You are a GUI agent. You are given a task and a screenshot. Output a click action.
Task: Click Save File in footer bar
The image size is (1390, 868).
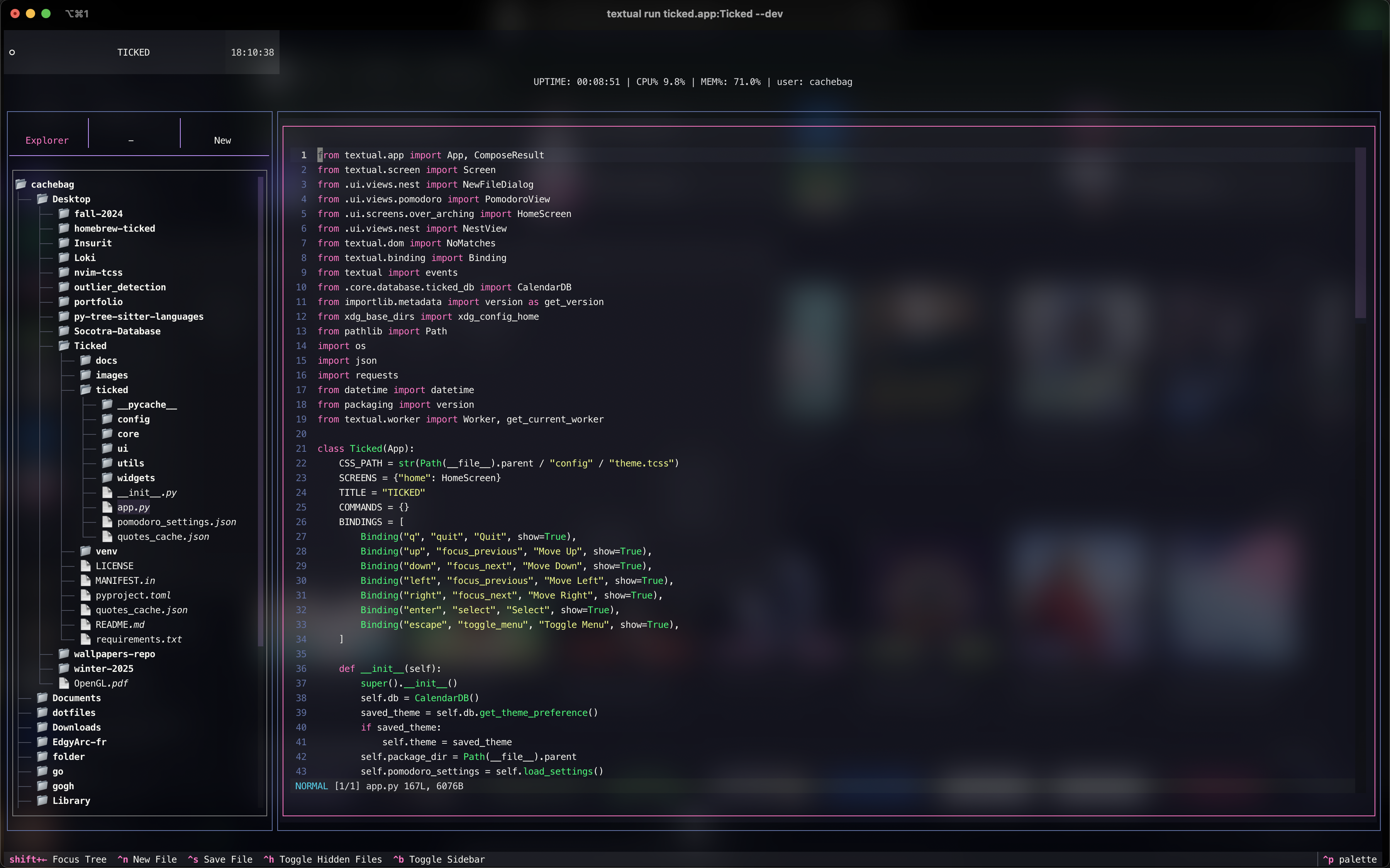point(220,860)
